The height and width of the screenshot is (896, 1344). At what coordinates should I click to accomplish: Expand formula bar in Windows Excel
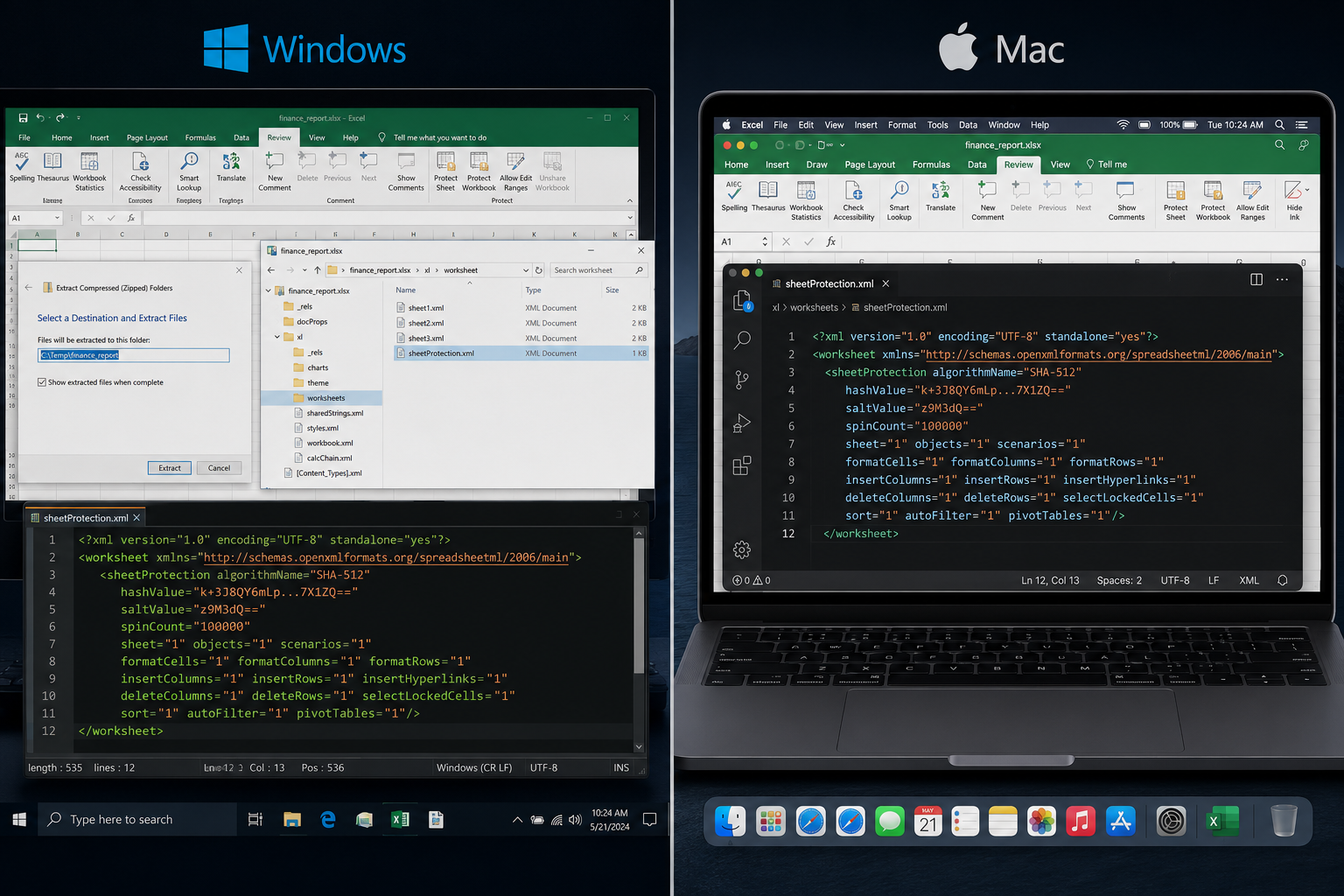[x=629, y=218]
